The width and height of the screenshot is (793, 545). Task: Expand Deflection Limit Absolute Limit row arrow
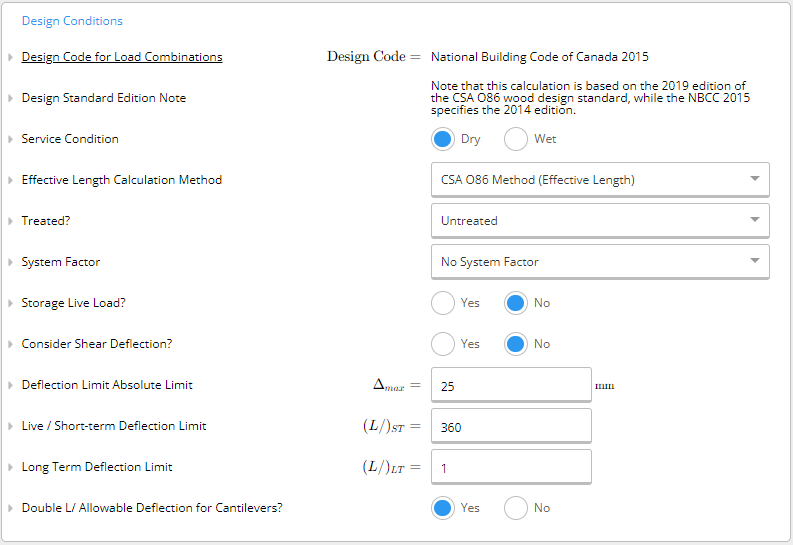(x=10, y=385)
